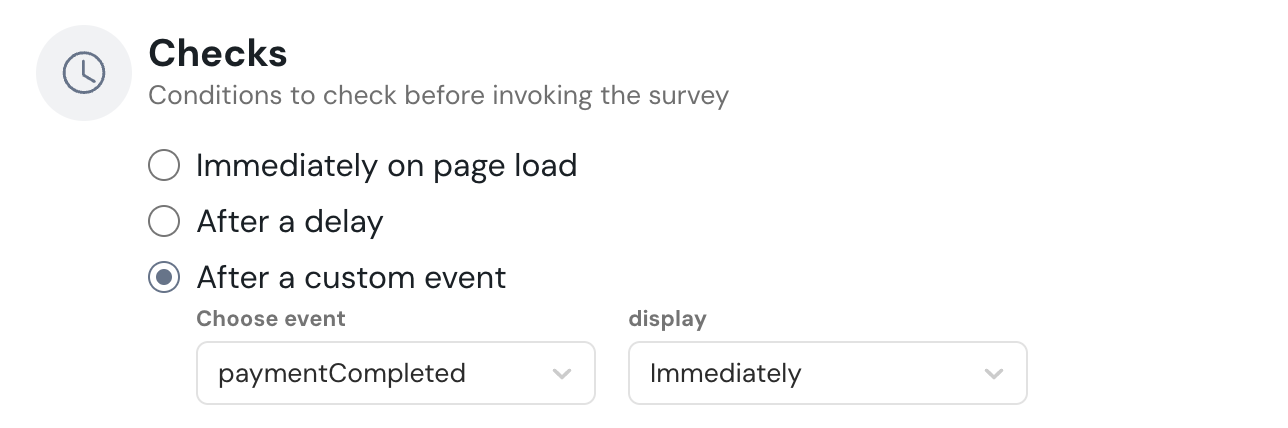
Task: Click the "After a custom event" label text
Action: 351,277
